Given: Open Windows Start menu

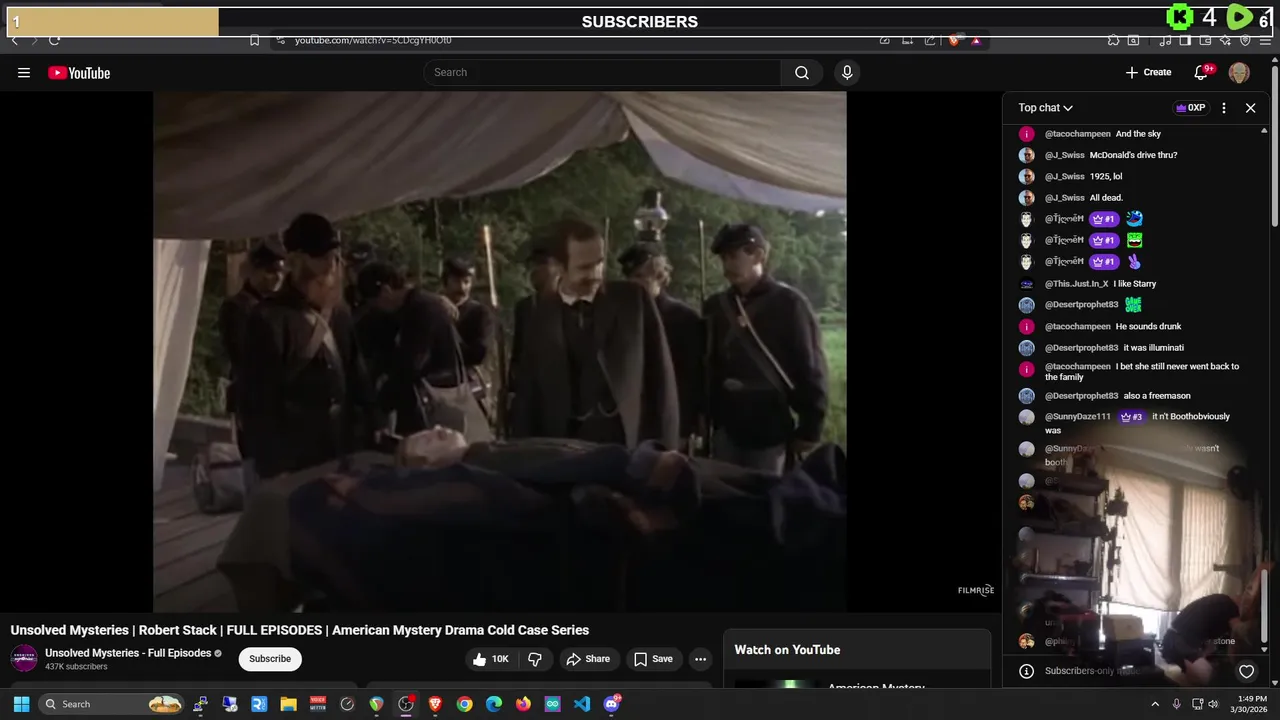Looking at the screenshot, I should tap(21, 704).
